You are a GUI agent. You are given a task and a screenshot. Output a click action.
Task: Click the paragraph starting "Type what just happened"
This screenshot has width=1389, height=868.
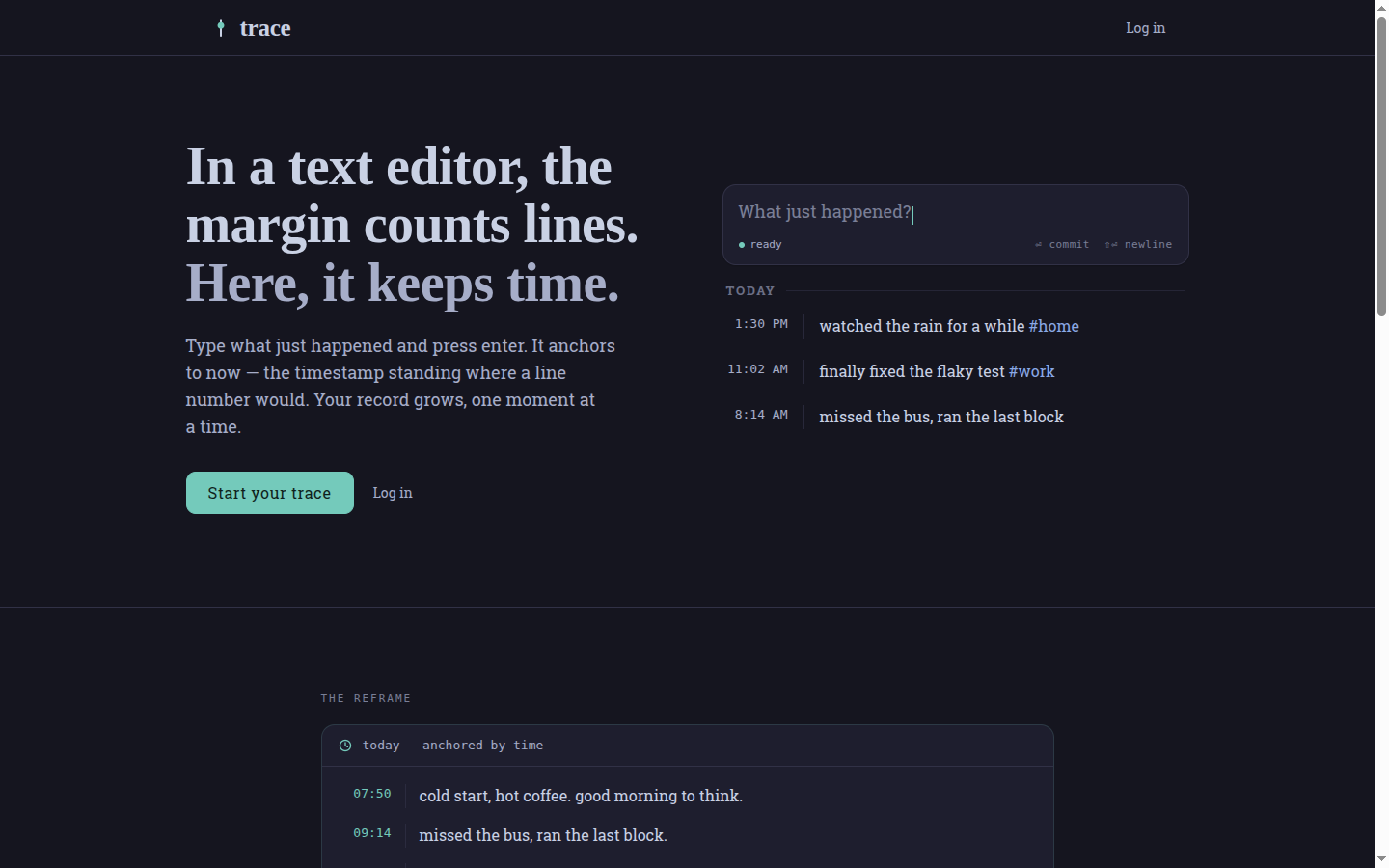400,386
